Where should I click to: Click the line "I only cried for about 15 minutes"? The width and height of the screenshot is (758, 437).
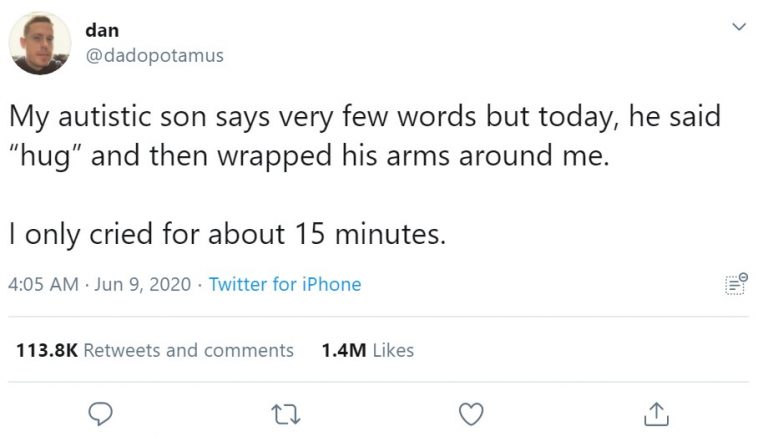point(227,234)
